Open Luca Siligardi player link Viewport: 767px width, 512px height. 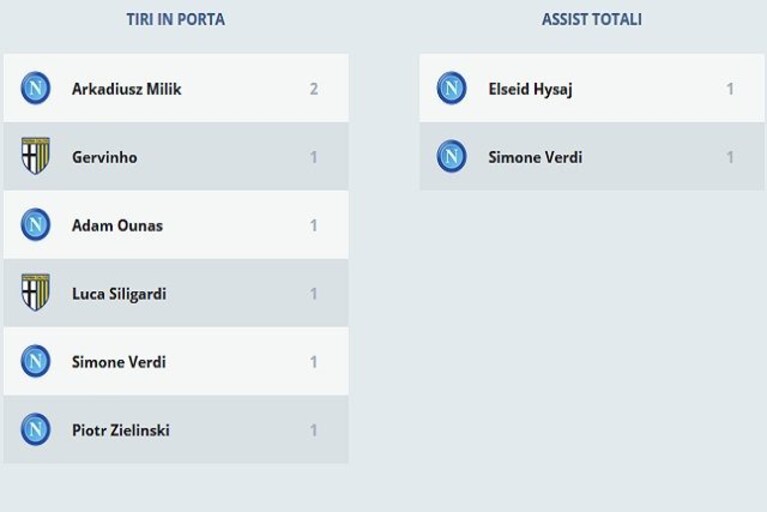(x=119, y=294)
